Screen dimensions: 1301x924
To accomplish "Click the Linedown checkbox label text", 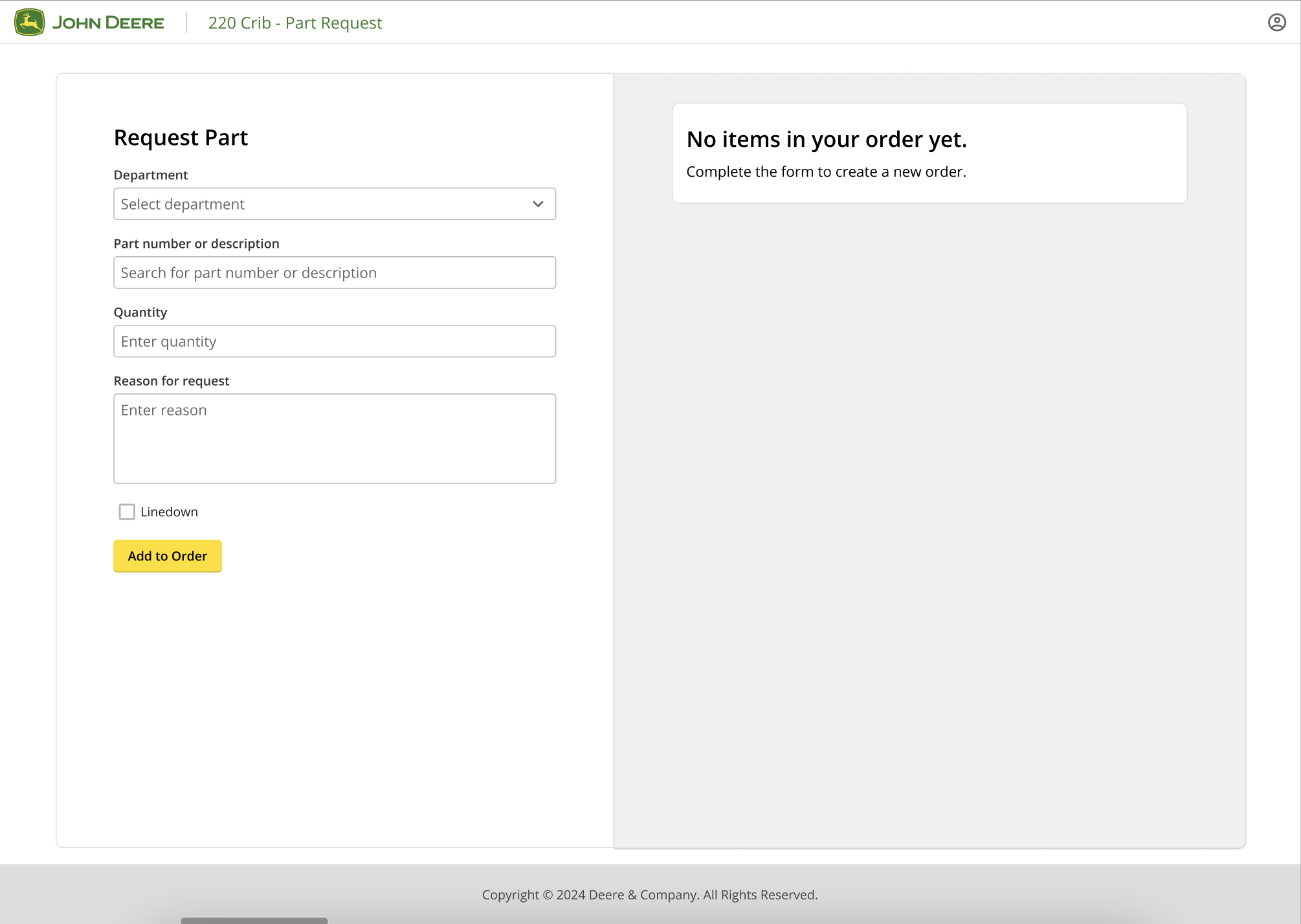I will [169, 512].
